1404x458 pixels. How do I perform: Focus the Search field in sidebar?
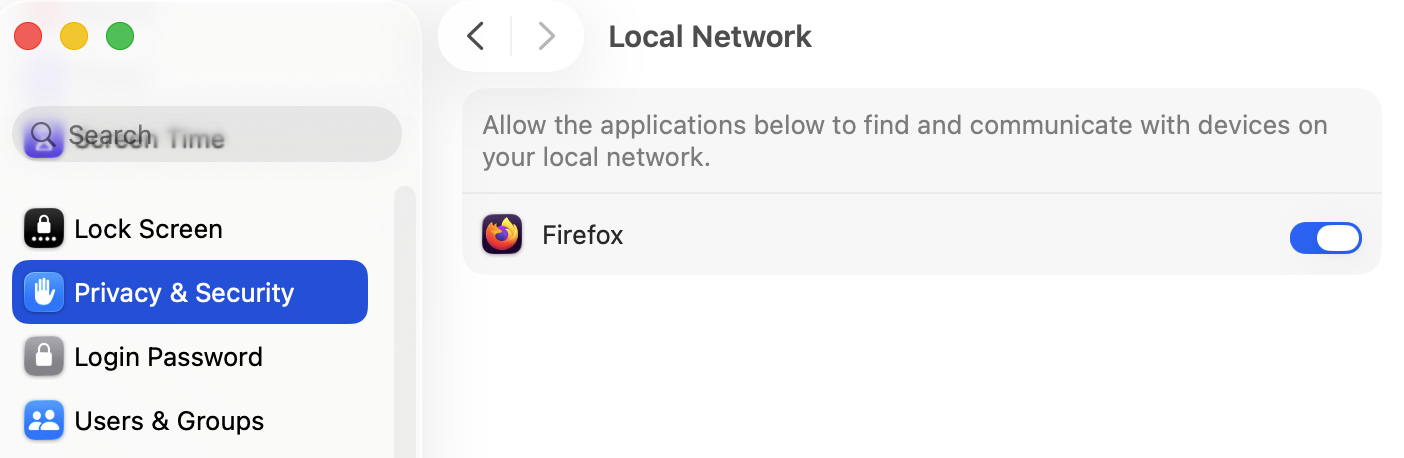[x=220, y=135]
